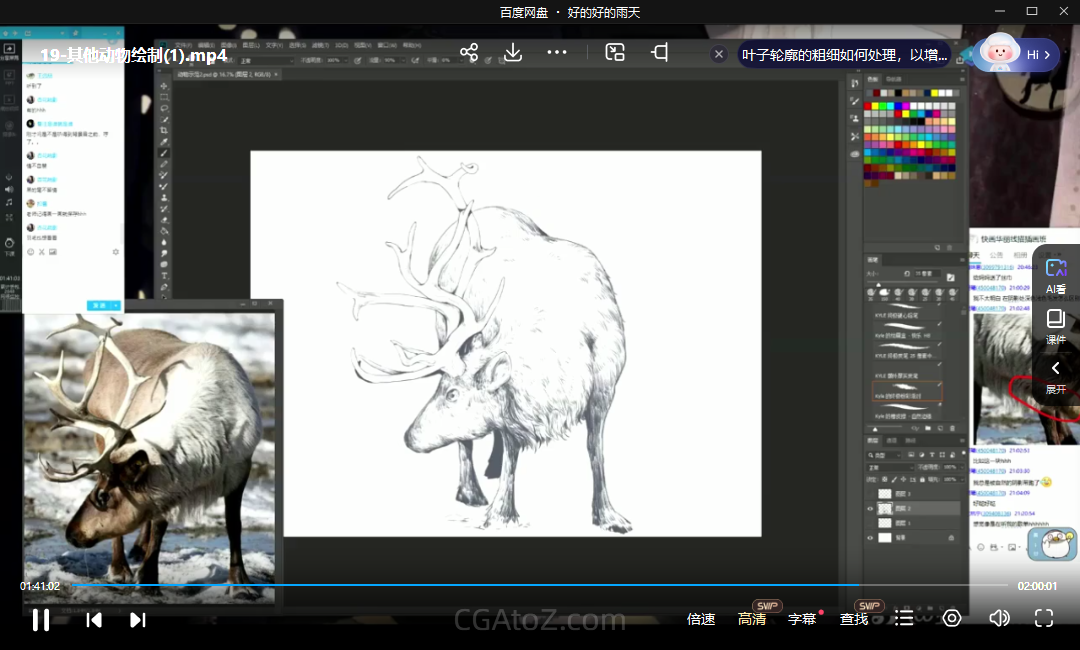This screenshot has height=650, width=1080.
Task: Click the 查找 search button
Action: [x=854, y=619]
